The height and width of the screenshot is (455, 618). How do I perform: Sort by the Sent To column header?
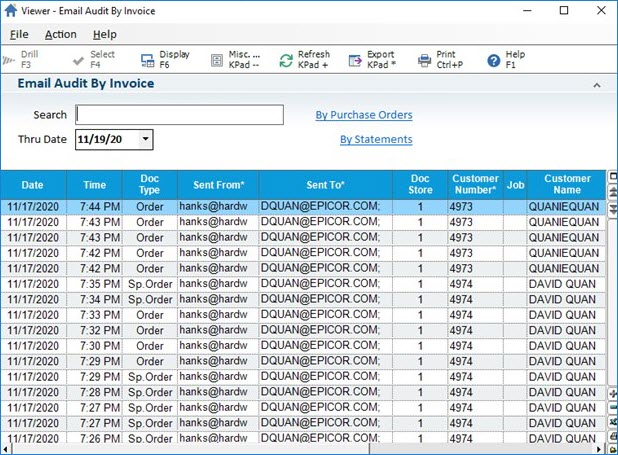point(324,184)
